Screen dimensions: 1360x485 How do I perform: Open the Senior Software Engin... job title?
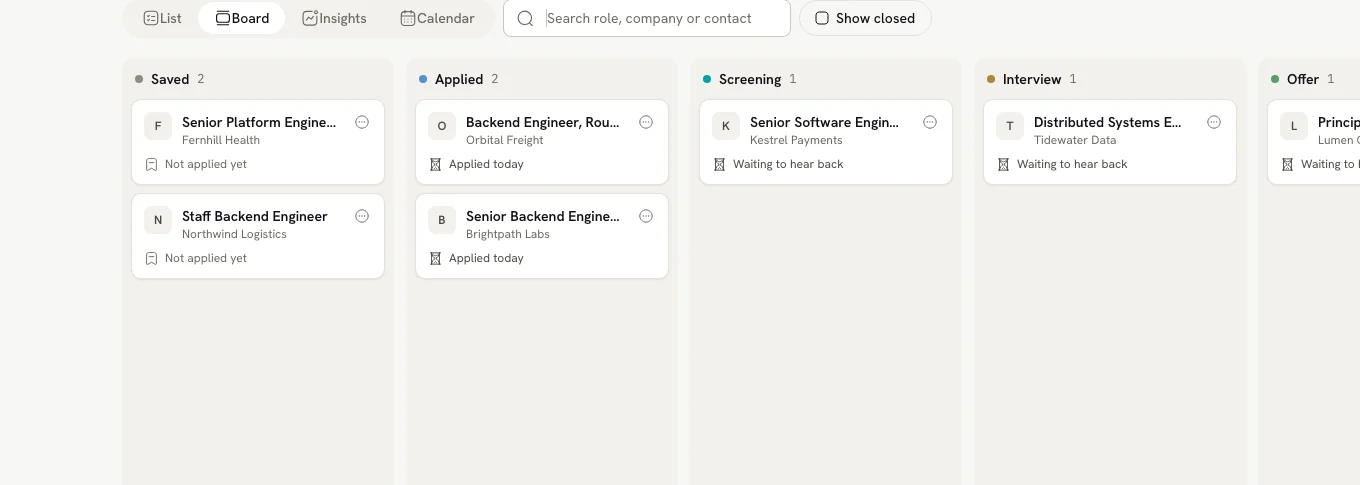coord(825,122)
